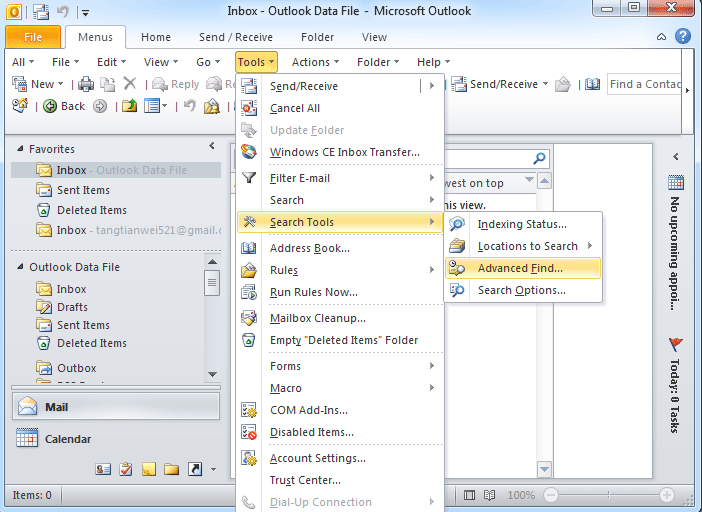Choose Search Options from submenu
This screenshot has width=702, height=512.
click(x=522, y=290)
